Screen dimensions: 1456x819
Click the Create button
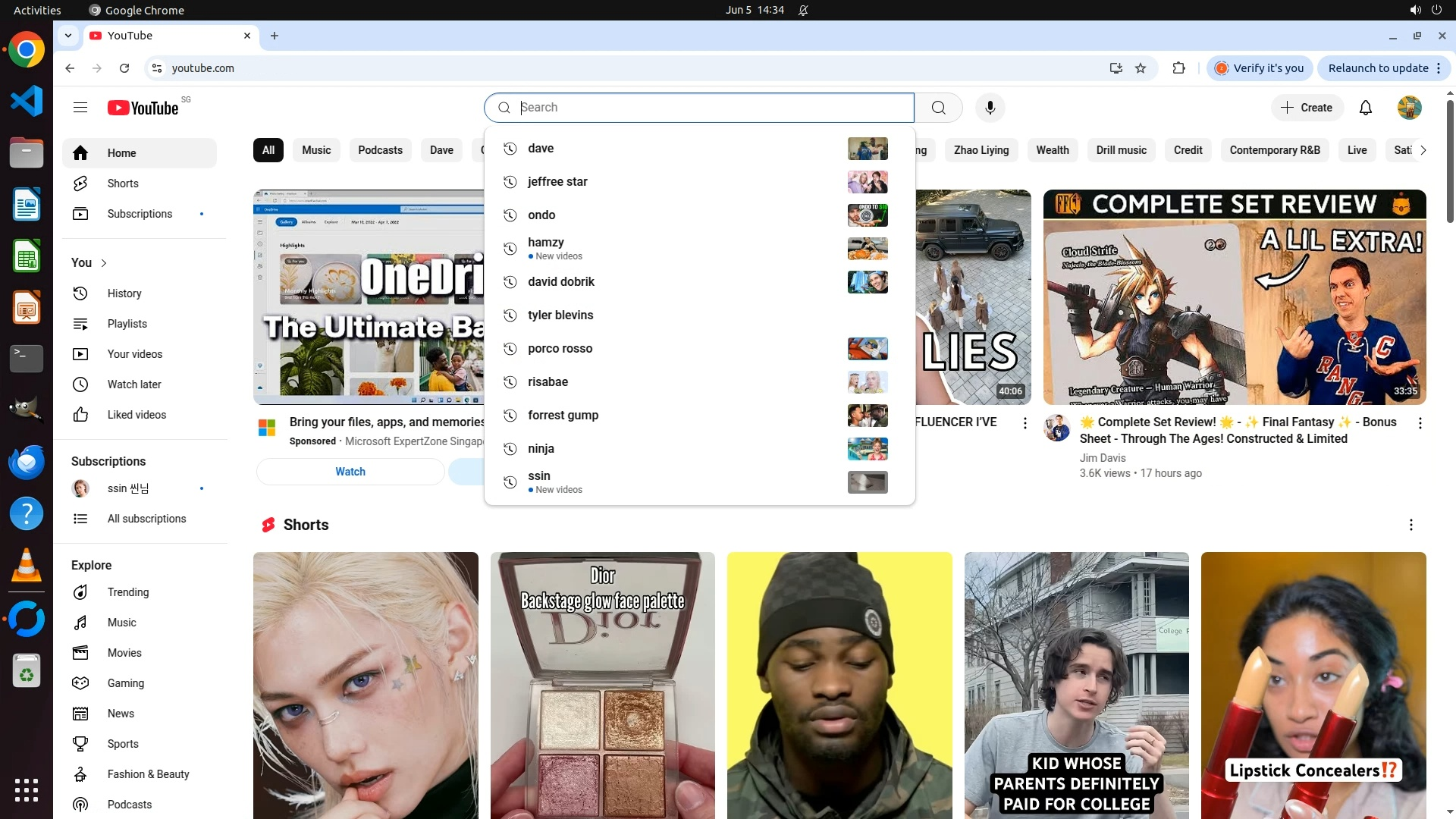click(1307, 108)
